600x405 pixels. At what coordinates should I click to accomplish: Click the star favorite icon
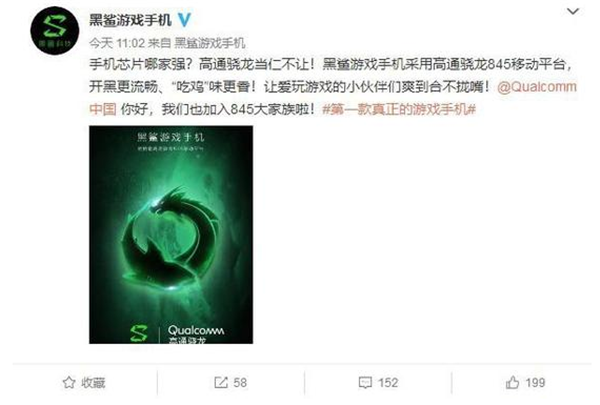[69, 382]
